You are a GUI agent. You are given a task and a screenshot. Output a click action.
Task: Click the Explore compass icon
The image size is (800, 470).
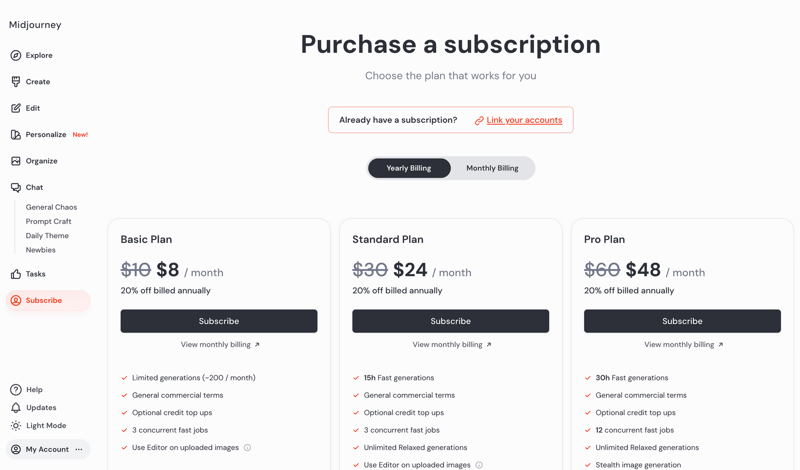(16, 55)
